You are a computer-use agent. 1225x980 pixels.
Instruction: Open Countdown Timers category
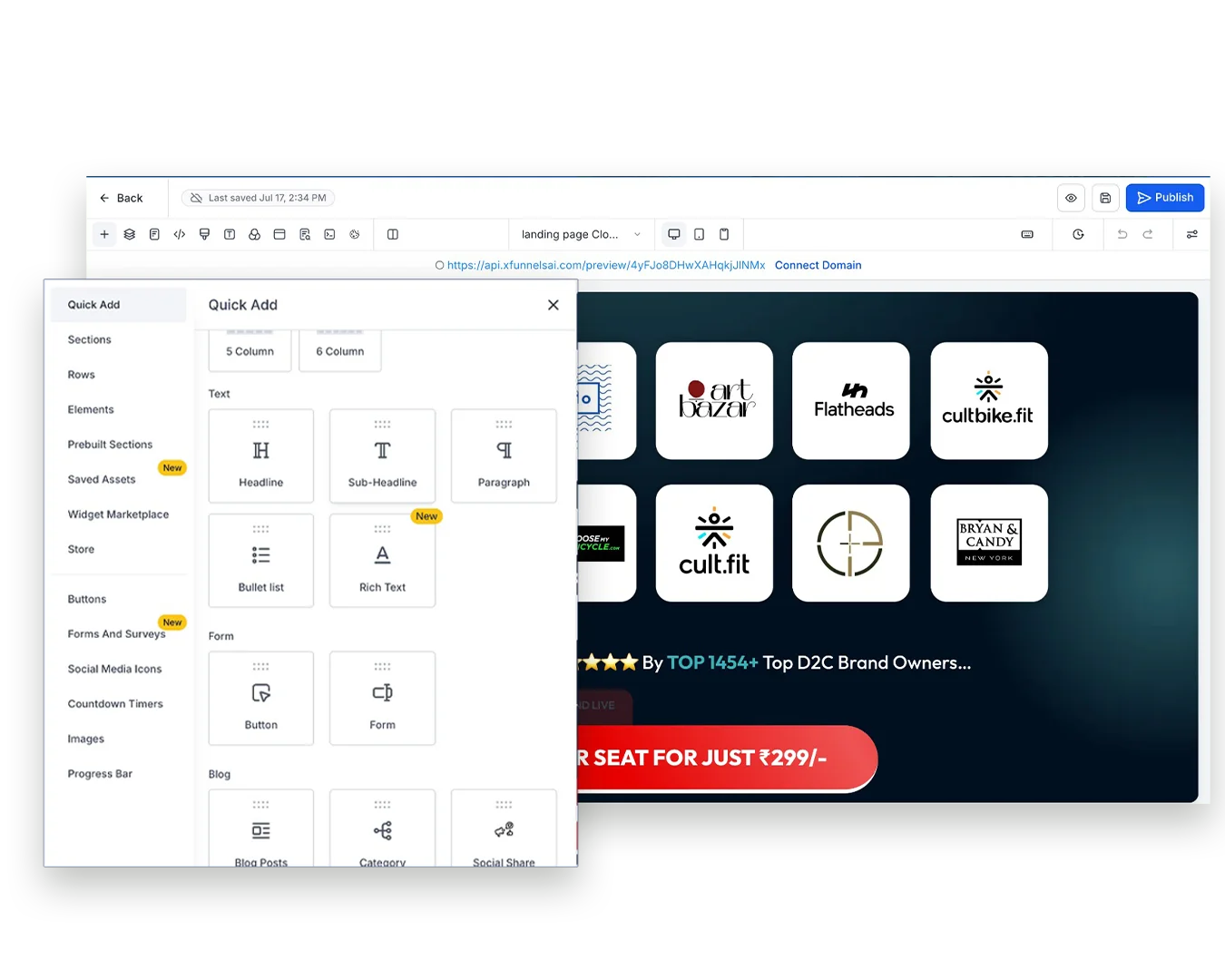pos(115,704)
